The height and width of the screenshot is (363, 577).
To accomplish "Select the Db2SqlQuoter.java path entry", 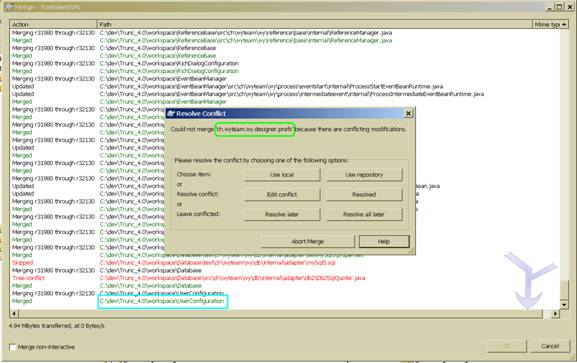I will pyautogui.click(x=232, y=278).
